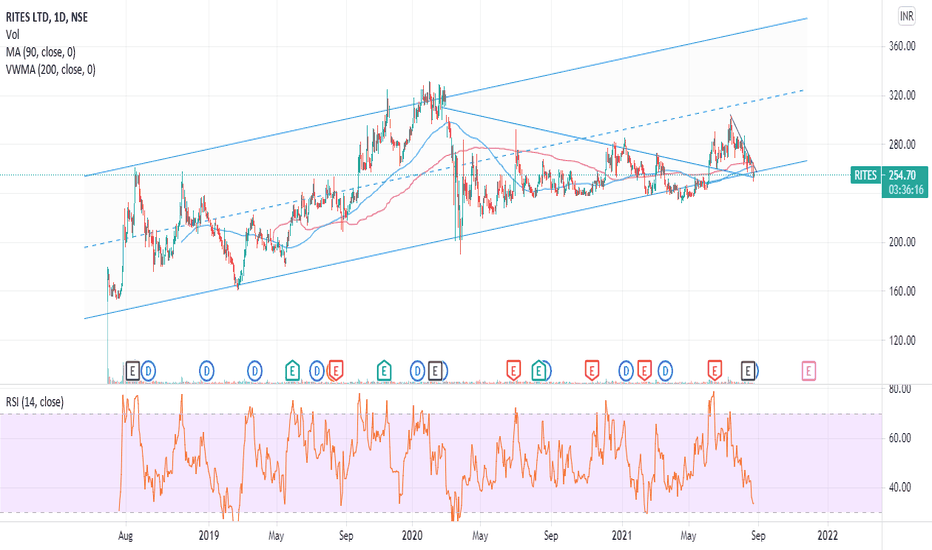Click the 360.00 price axis label
The image size is (932, 550).
(902, 46)
